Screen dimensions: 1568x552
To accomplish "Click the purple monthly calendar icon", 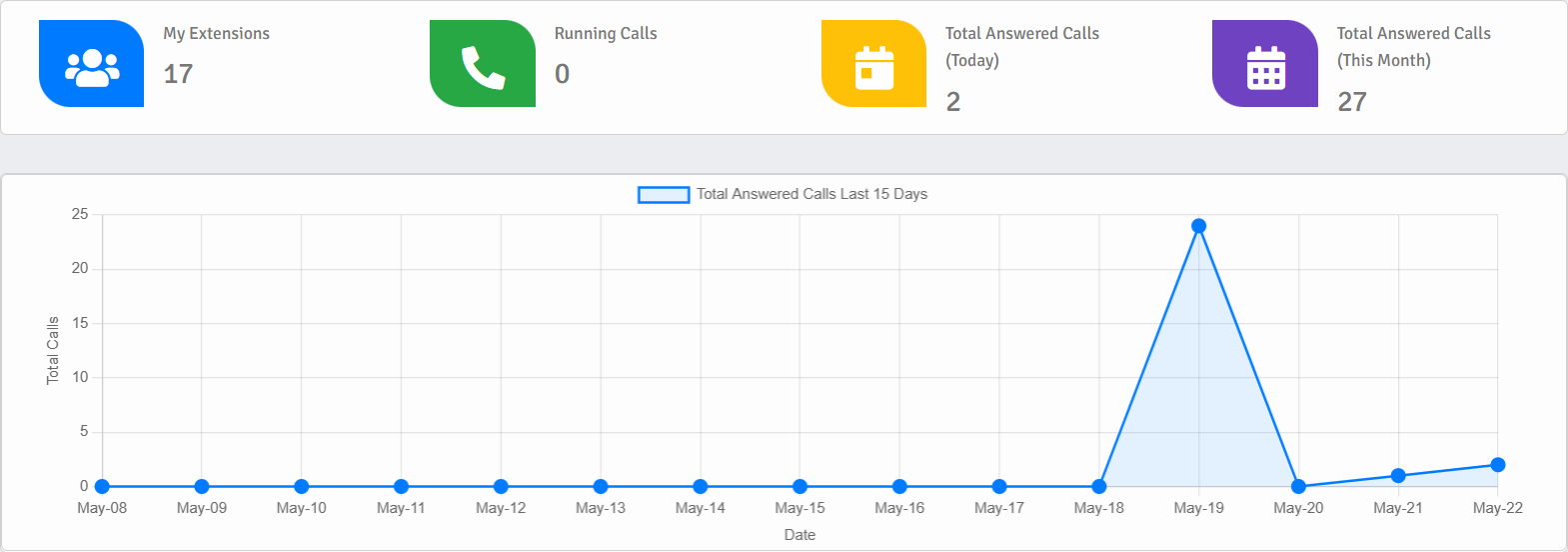I will [x=1265, y=65].
